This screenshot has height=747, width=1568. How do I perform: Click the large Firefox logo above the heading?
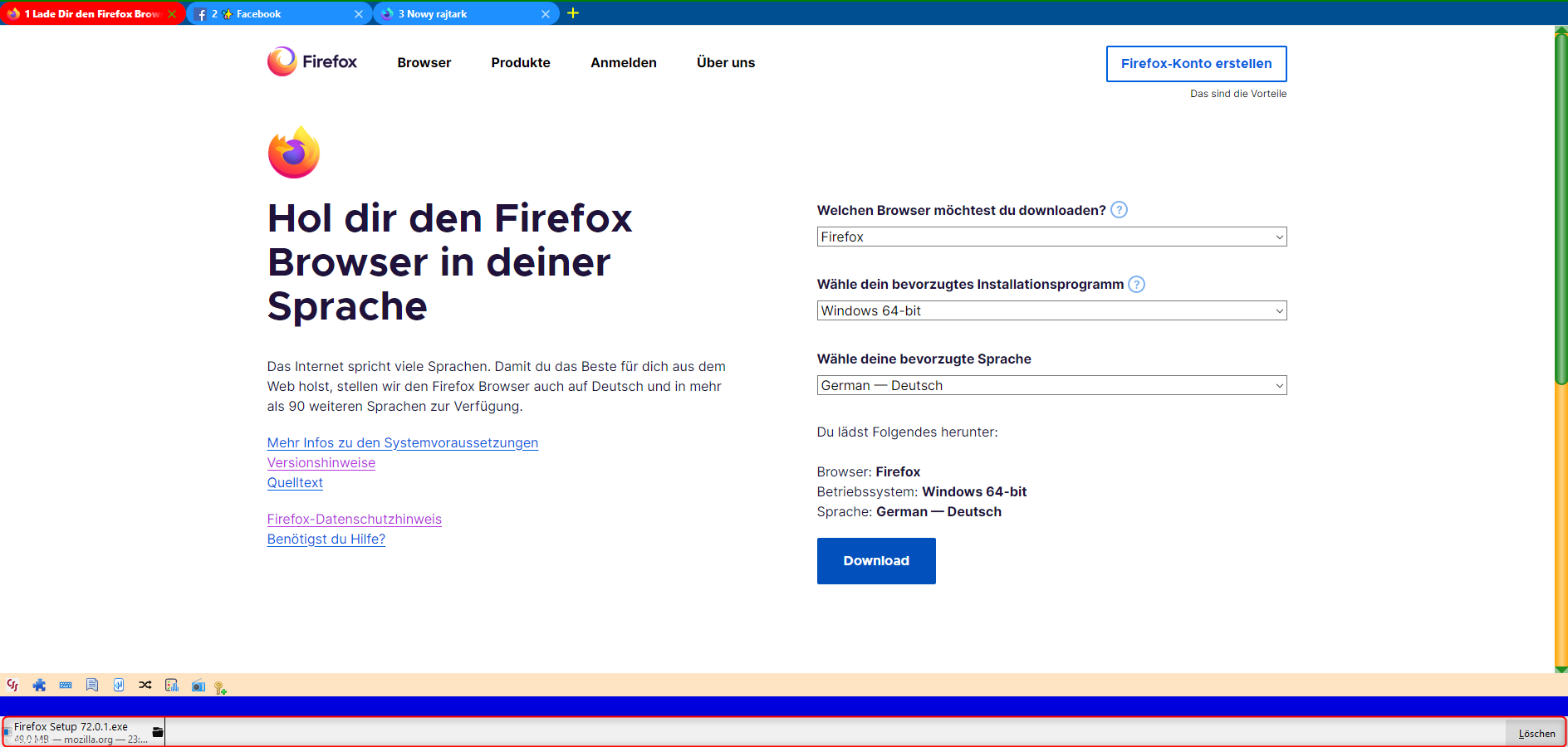pos(294,153)
